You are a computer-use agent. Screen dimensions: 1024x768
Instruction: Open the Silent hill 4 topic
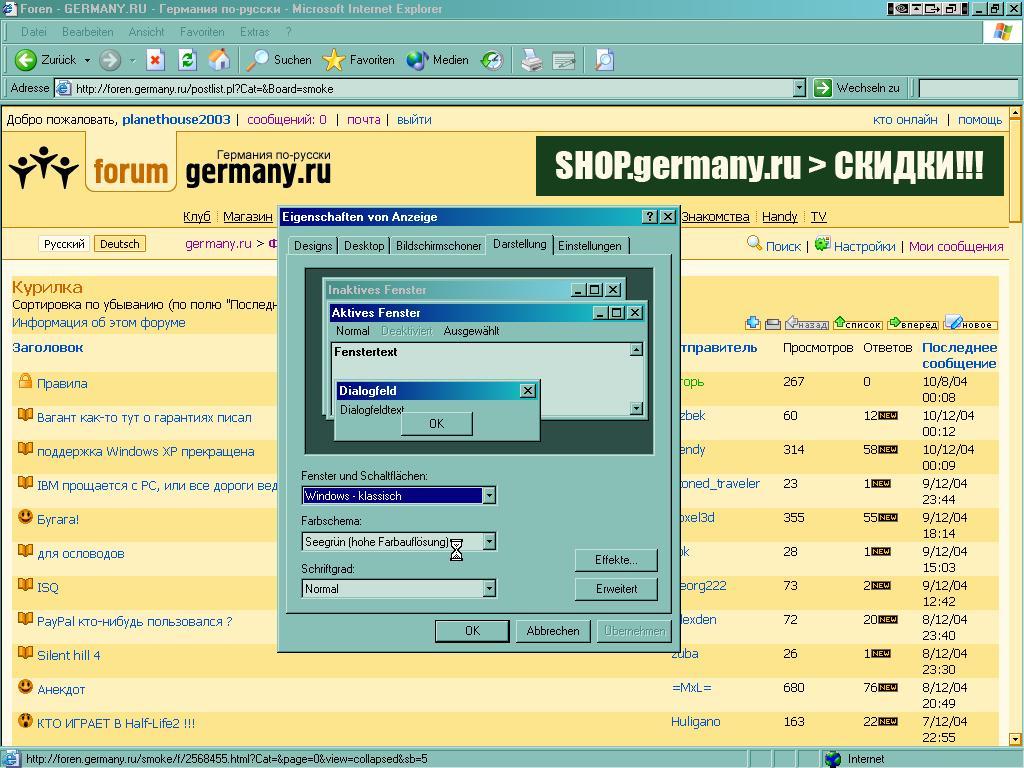pyautogui.click(x=69, y=655)
